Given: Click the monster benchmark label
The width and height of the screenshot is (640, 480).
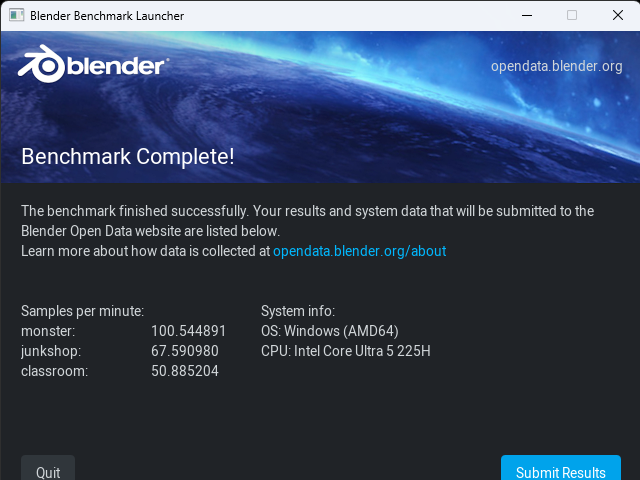Looking at the screenshot, I should [x=48, y=331].
